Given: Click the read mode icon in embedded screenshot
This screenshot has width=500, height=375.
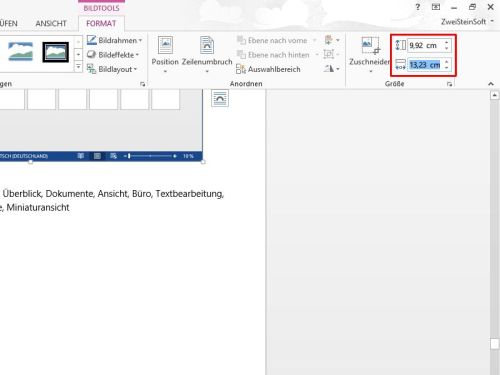Looking at the screenshot, I should 81,156.
